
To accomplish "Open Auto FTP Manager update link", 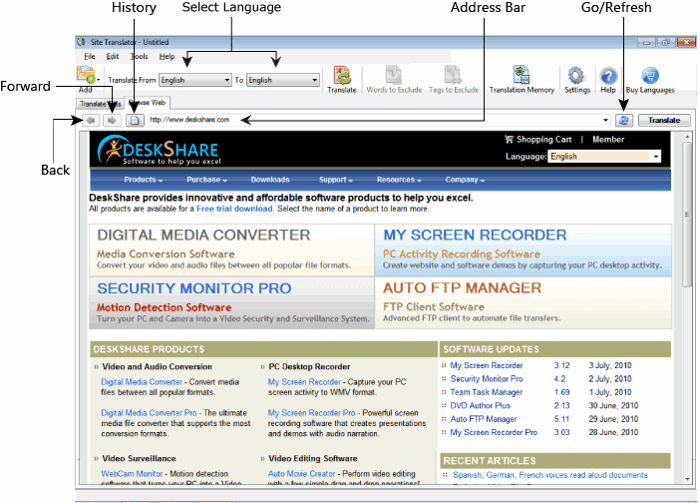I will [483, 419].
